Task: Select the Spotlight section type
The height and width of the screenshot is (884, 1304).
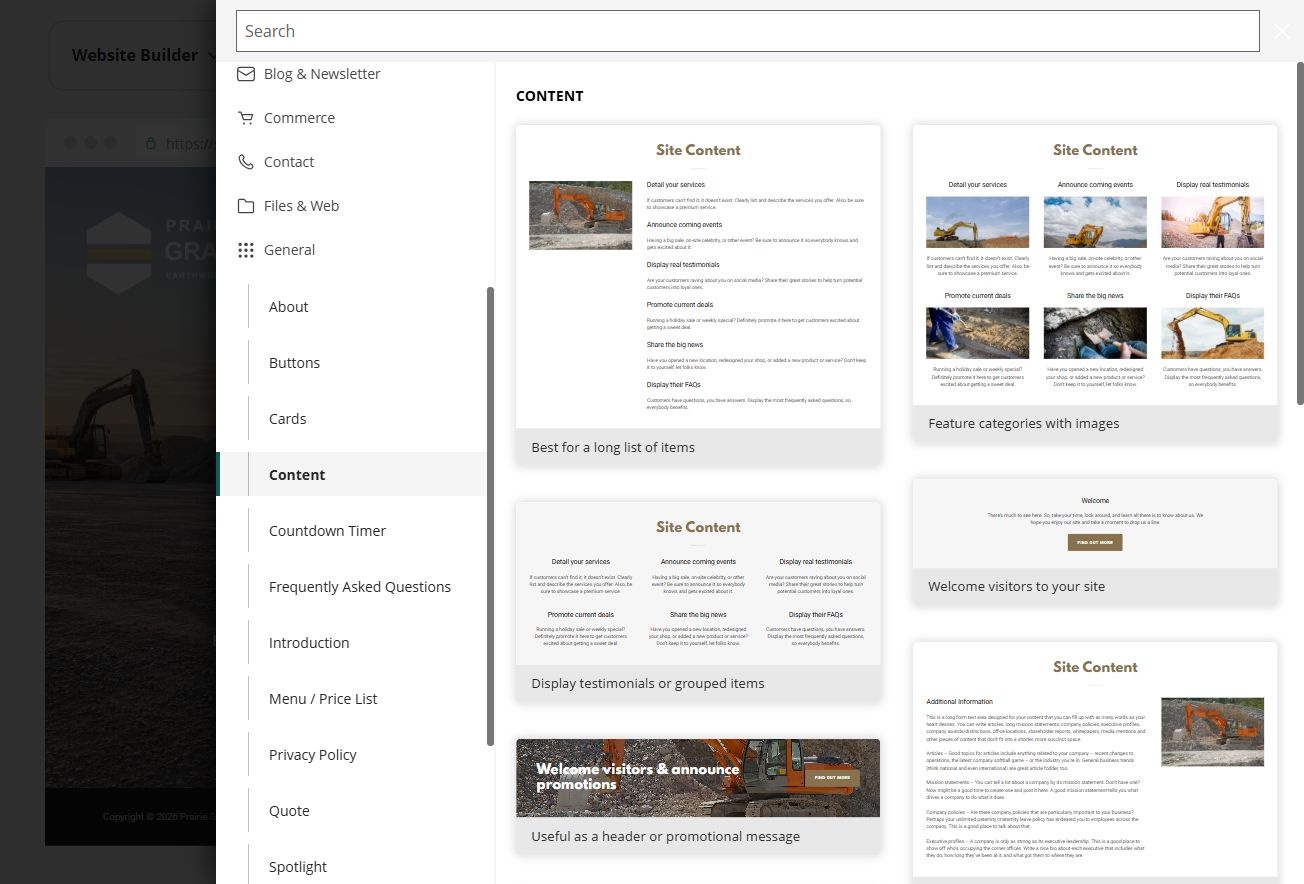Action: 297,867
